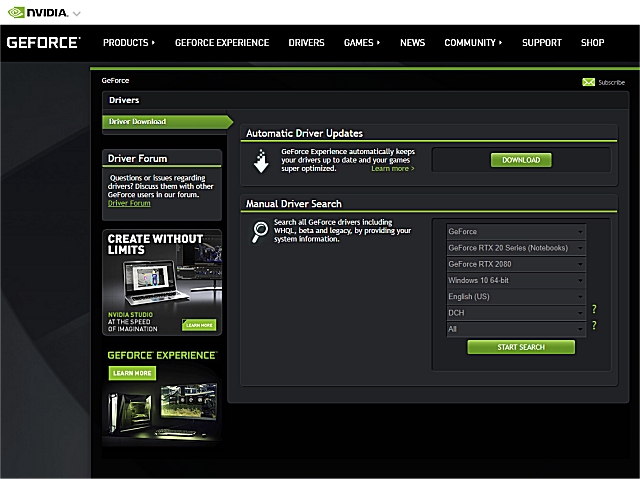
Task: Open the GeForce RTX 20 Series (Notebooks) dropdown
Action: (516, 248)
